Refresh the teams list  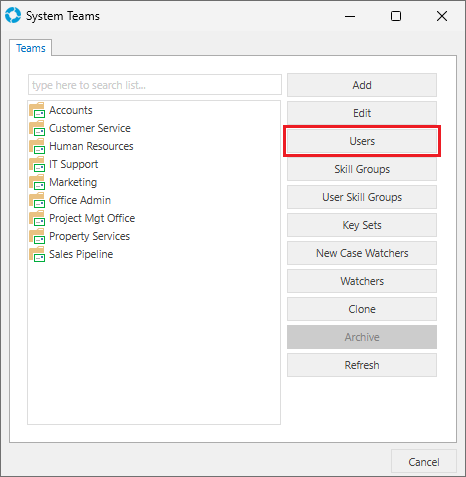(362, 365)
